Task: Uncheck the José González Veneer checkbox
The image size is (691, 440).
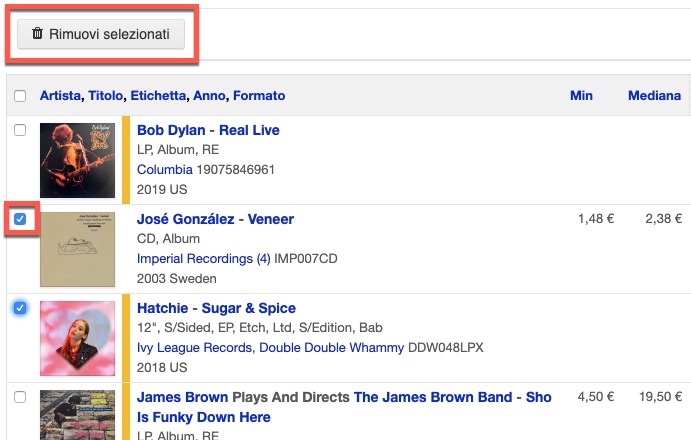Action: tap(20, 219)
